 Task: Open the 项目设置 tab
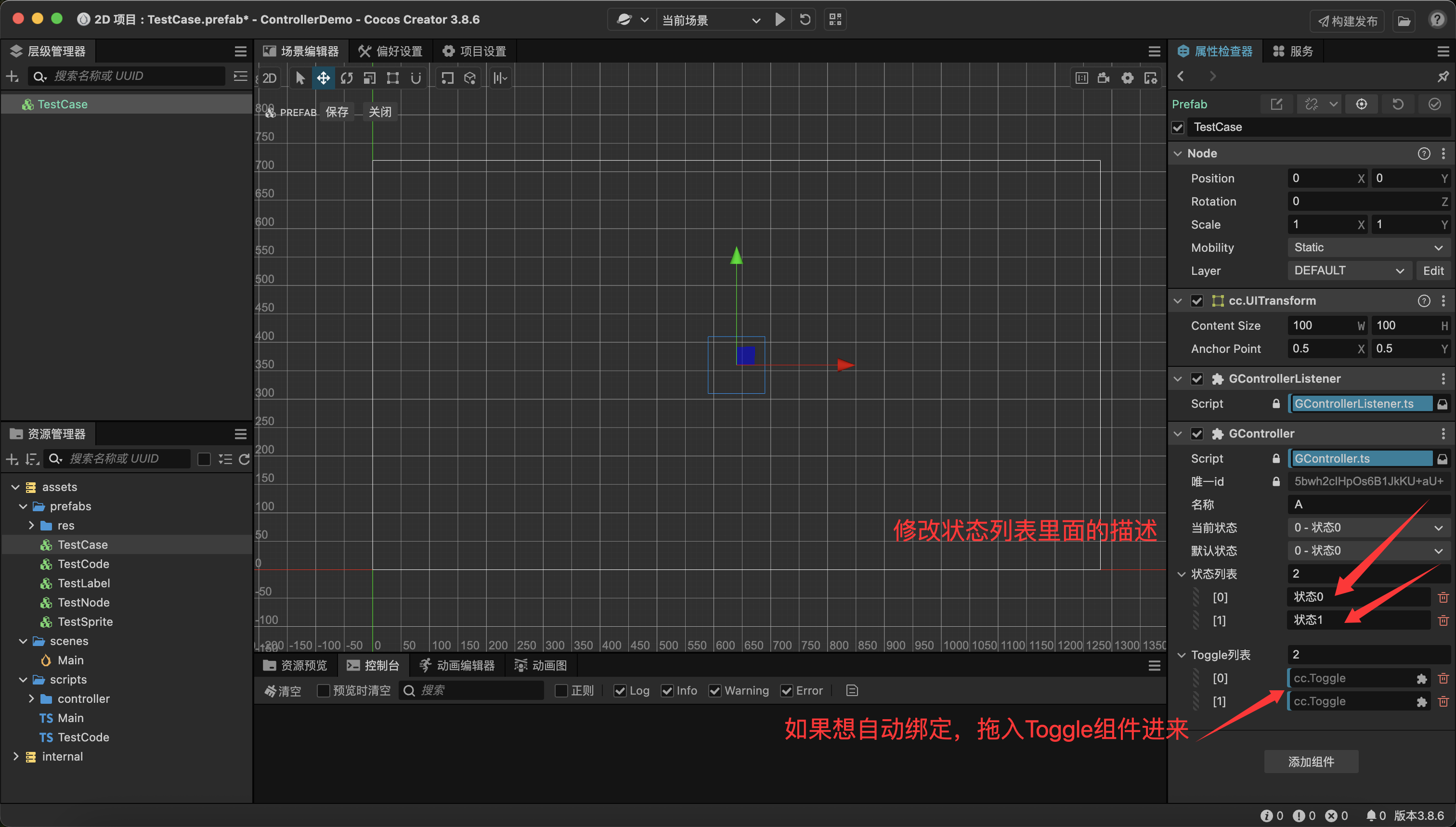coord(475,51)
